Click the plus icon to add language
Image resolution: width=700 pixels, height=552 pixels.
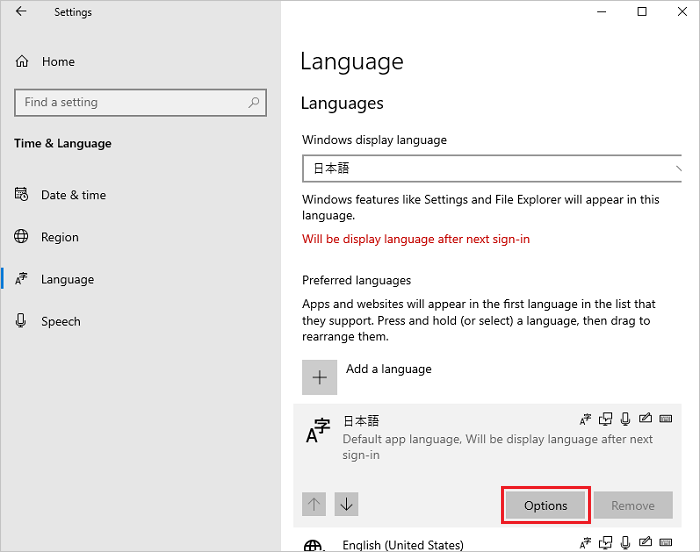[320, 377]
